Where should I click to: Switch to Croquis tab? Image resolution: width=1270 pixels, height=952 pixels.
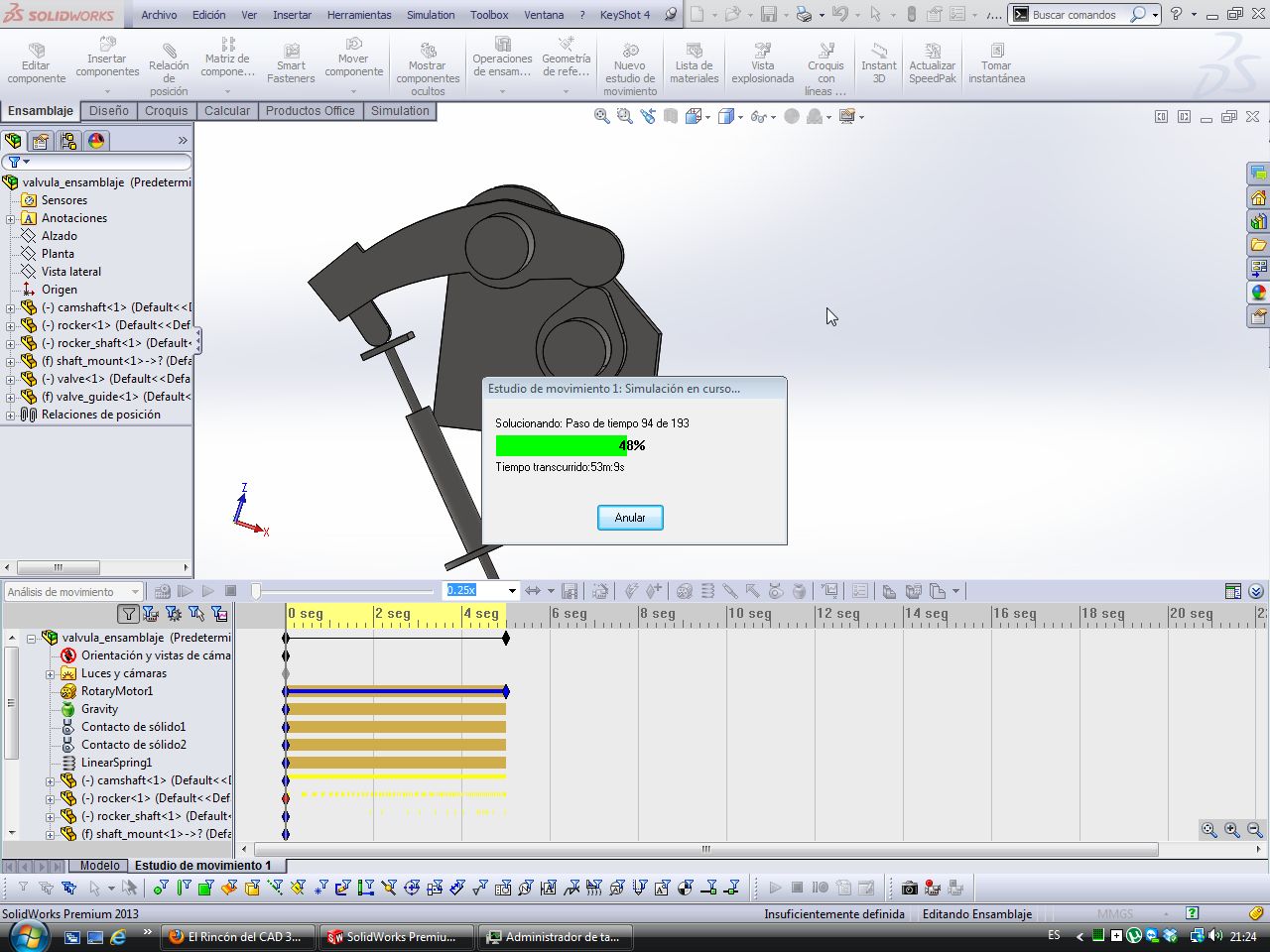[166, 111]
